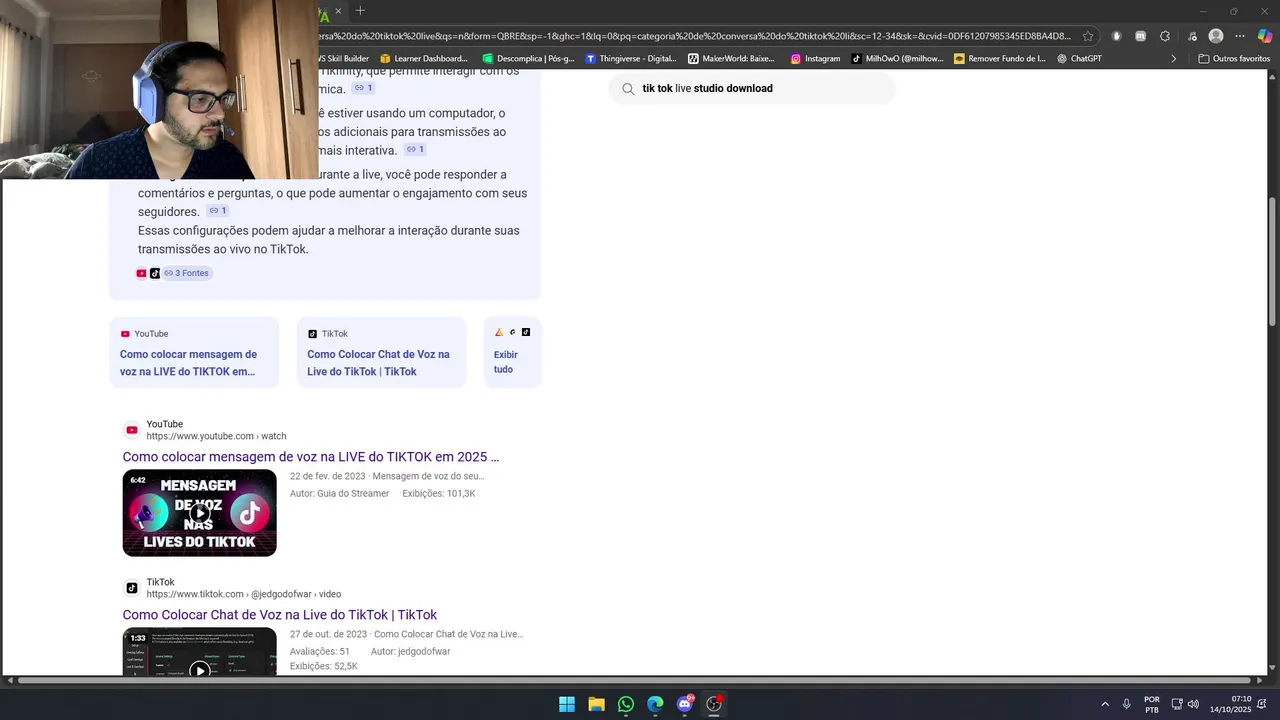Screen dimensions: 1280x720
Task: Open the Edge profile avatar
Action: point(1216,36)
